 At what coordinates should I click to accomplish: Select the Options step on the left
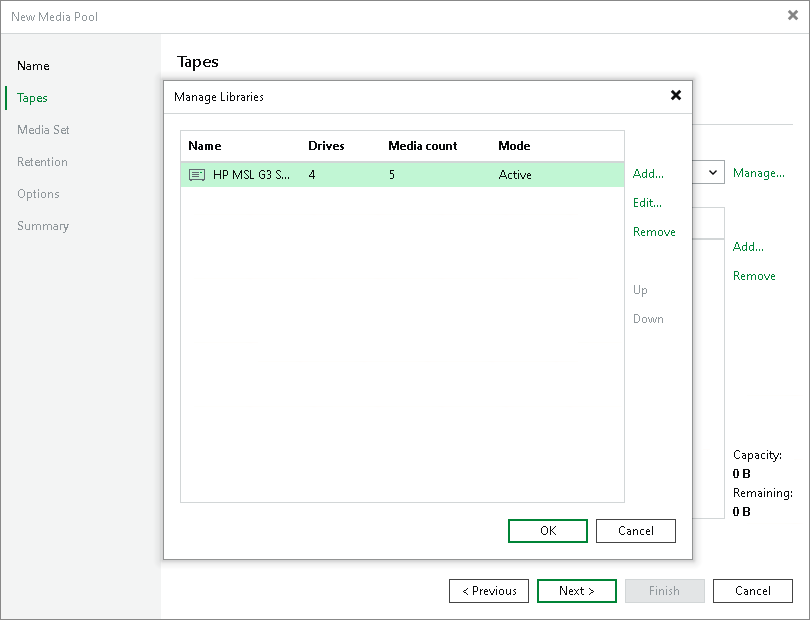pos(38,193)
